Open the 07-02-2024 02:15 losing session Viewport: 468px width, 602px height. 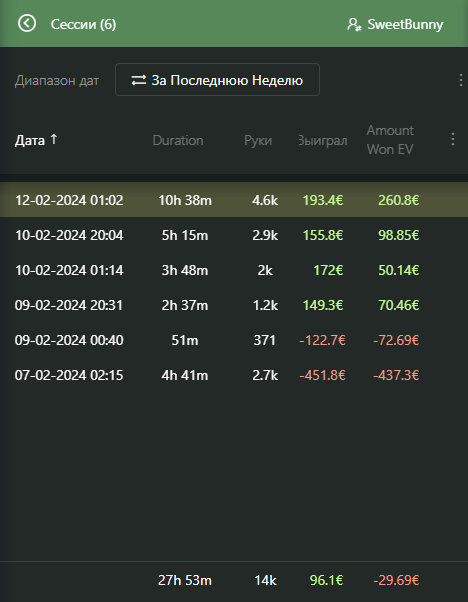point(234,375)
